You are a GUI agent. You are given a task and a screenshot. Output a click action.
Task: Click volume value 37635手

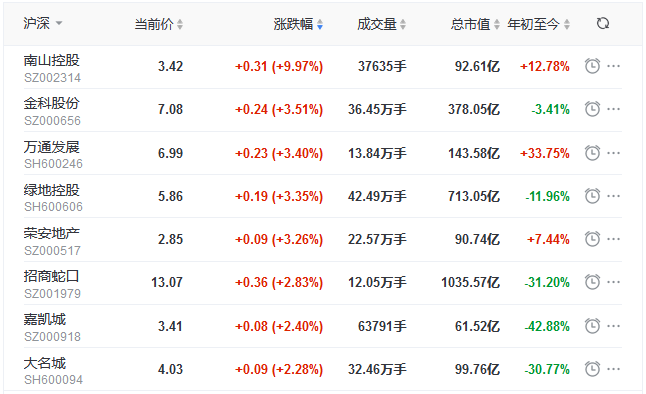pos(382,66)
